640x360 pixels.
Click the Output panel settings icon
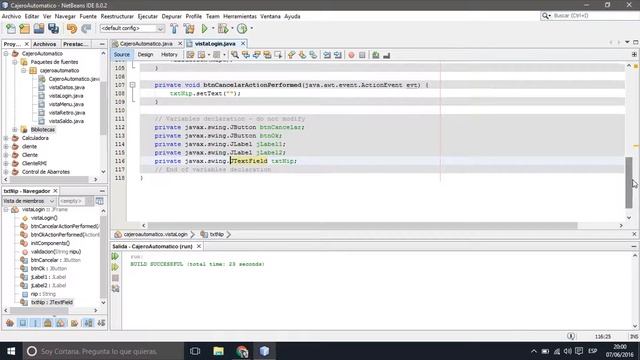click(x=116, y=289)
